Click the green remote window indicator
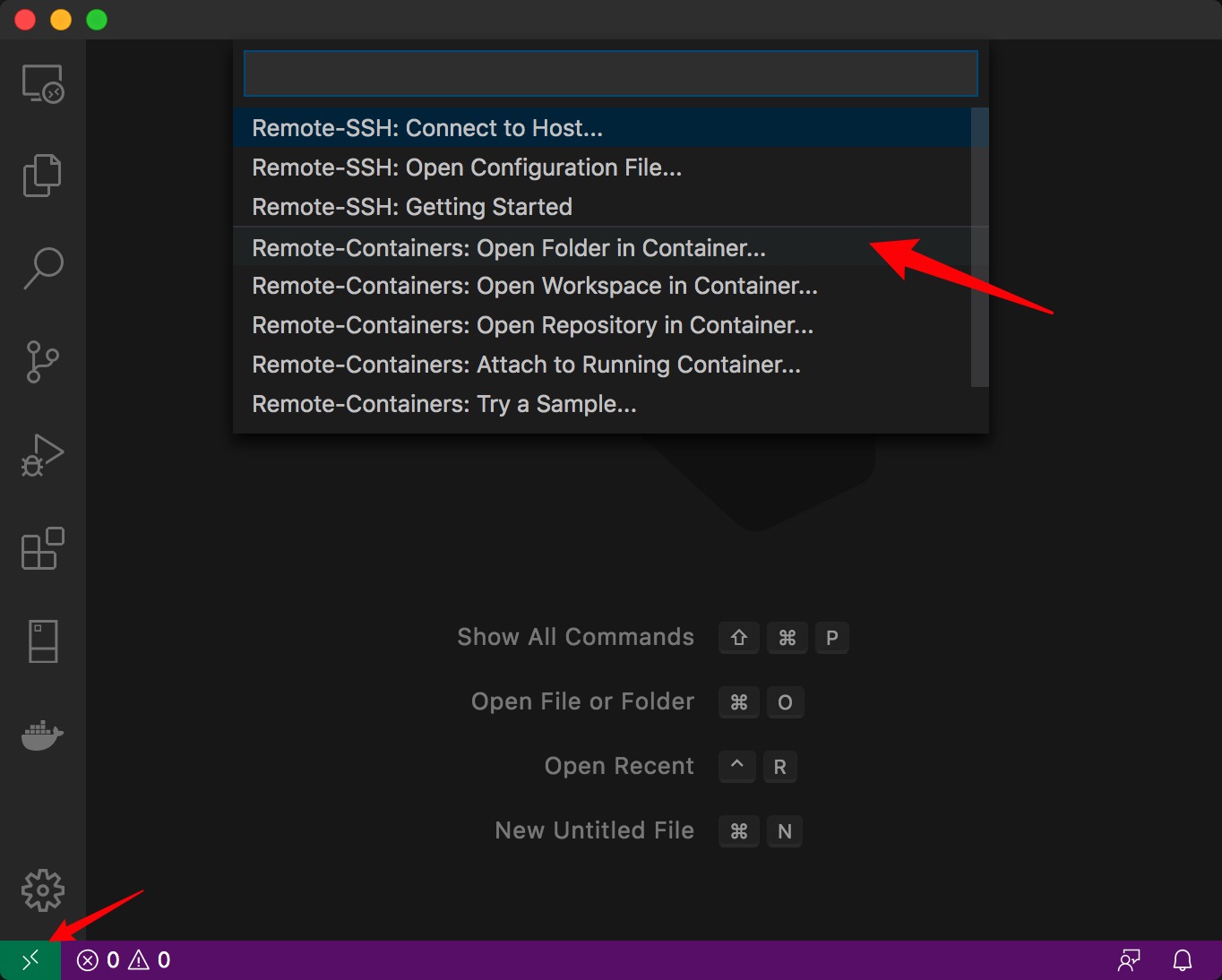 [30, 960]
